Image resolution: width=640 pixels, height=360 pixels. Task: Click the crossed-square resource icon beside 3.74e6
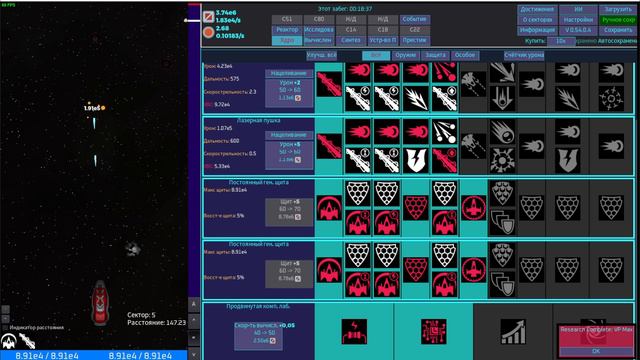[x=209, y=17]
